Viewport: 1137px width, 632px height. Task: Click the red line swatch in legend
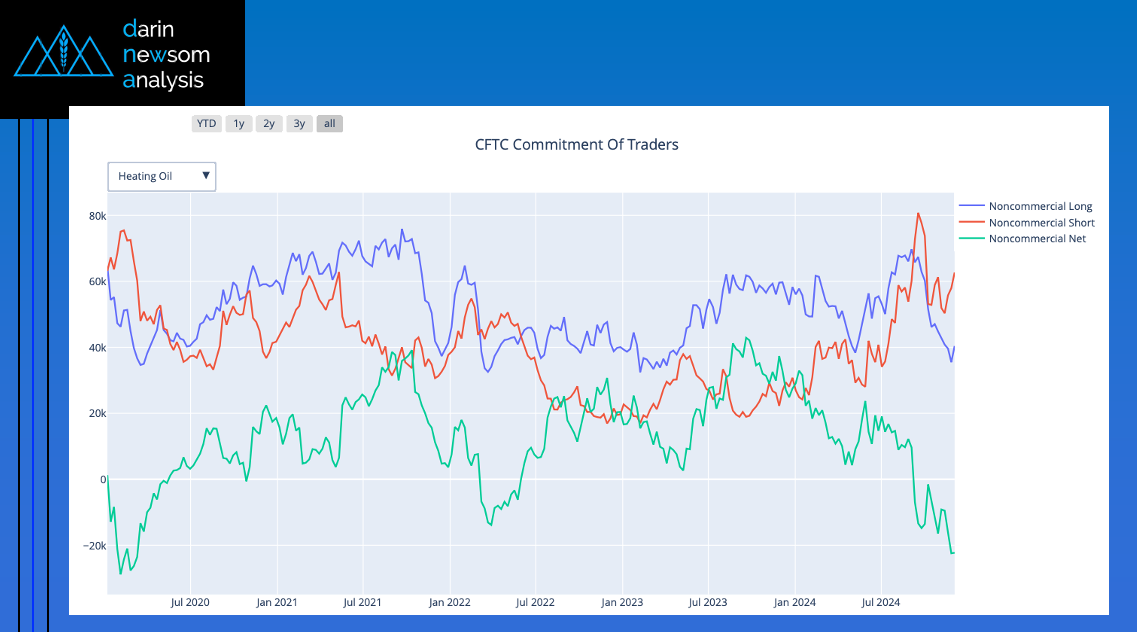pos(971,223)
